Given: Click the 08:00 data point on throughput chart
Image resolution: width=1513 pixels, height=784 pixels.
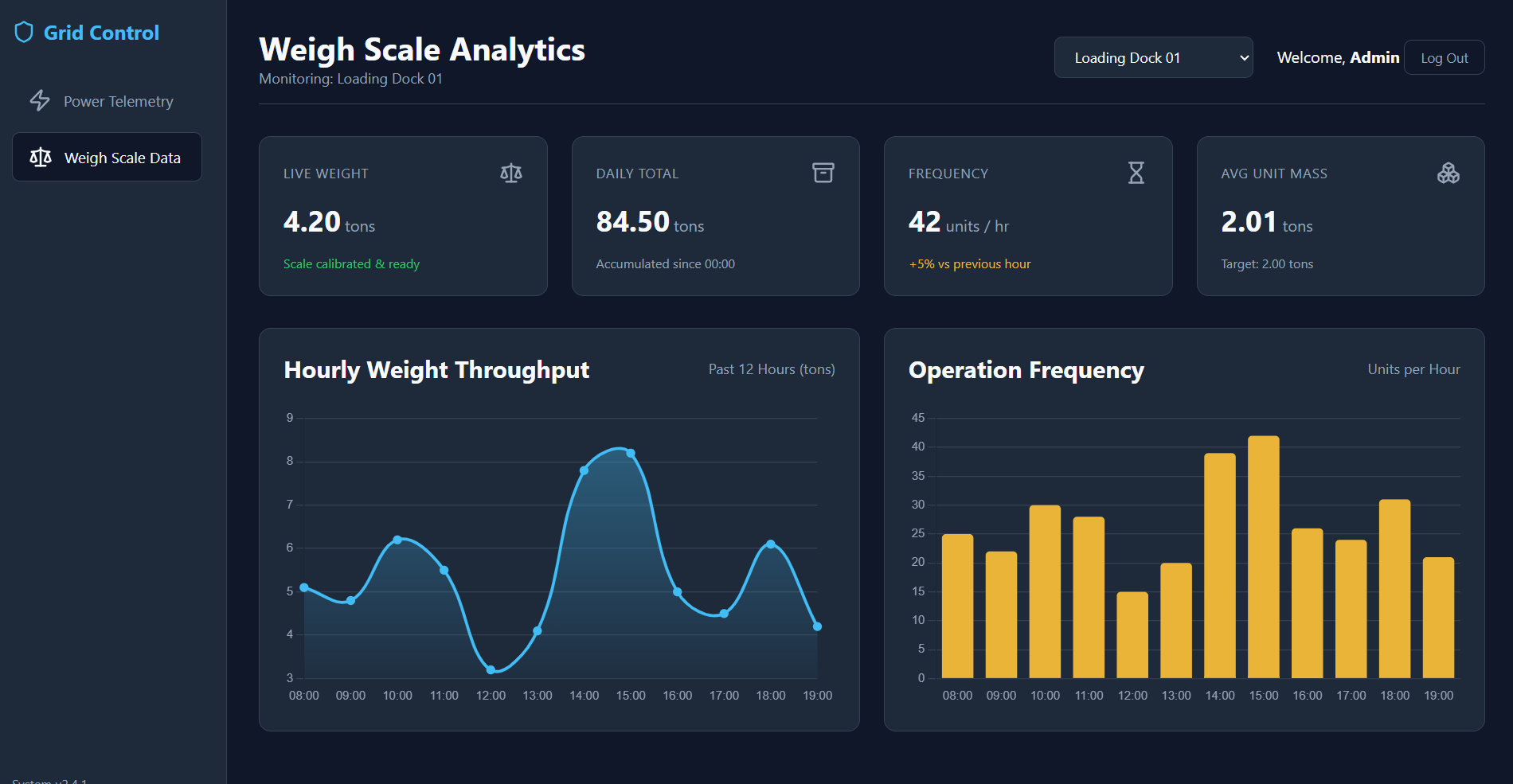Looking at the screenshot, I should click(304, 587).
